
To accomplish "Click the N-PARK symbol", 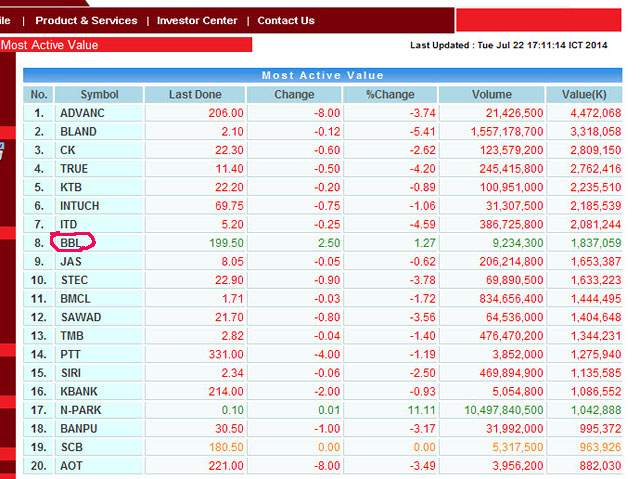I will [80, 410].
